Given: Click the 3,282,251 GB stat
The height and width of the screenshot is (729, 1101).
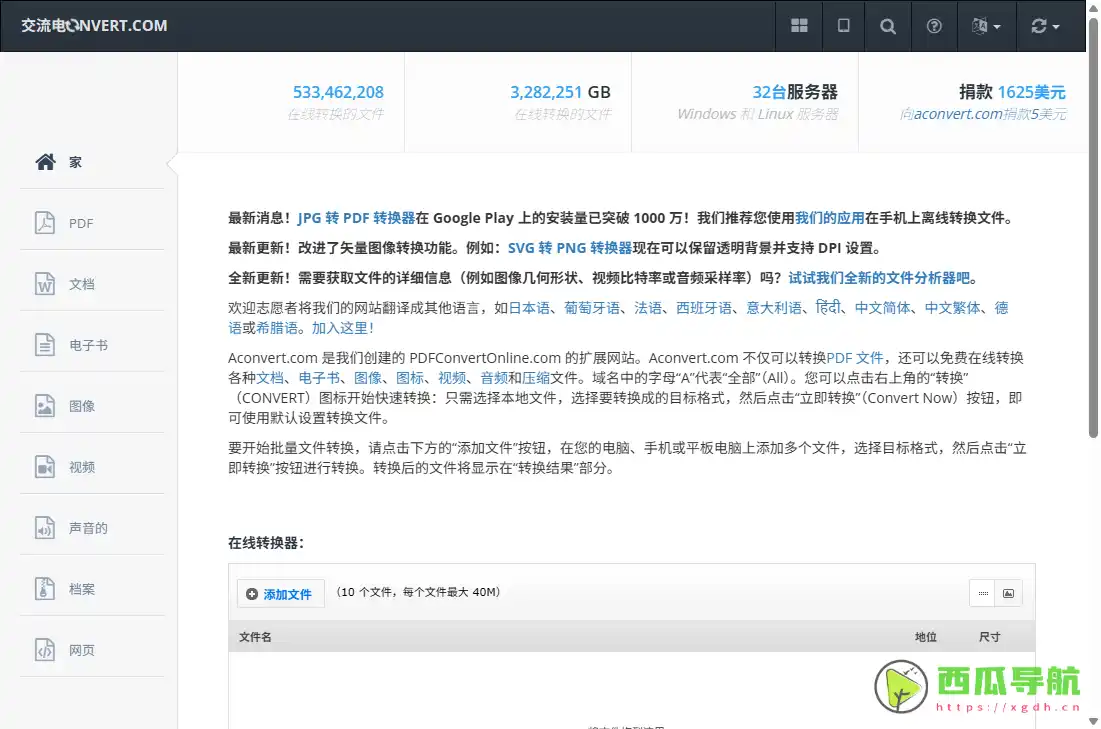Looking at the screenshot, I should point(560,92).
